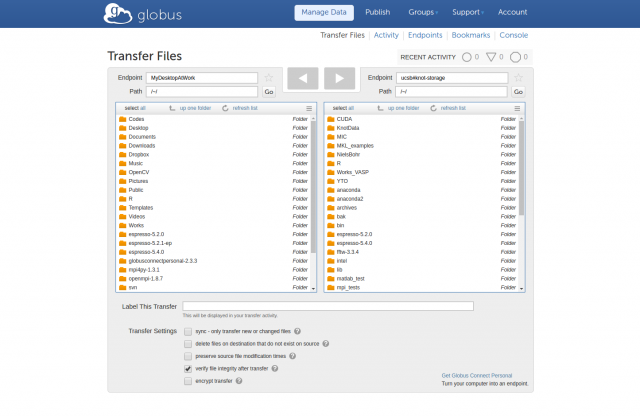This screenshot has height=416, width=640.
Task: Enable preserve source file modification times
Action: pyautogui.click(x=188, y=356)
